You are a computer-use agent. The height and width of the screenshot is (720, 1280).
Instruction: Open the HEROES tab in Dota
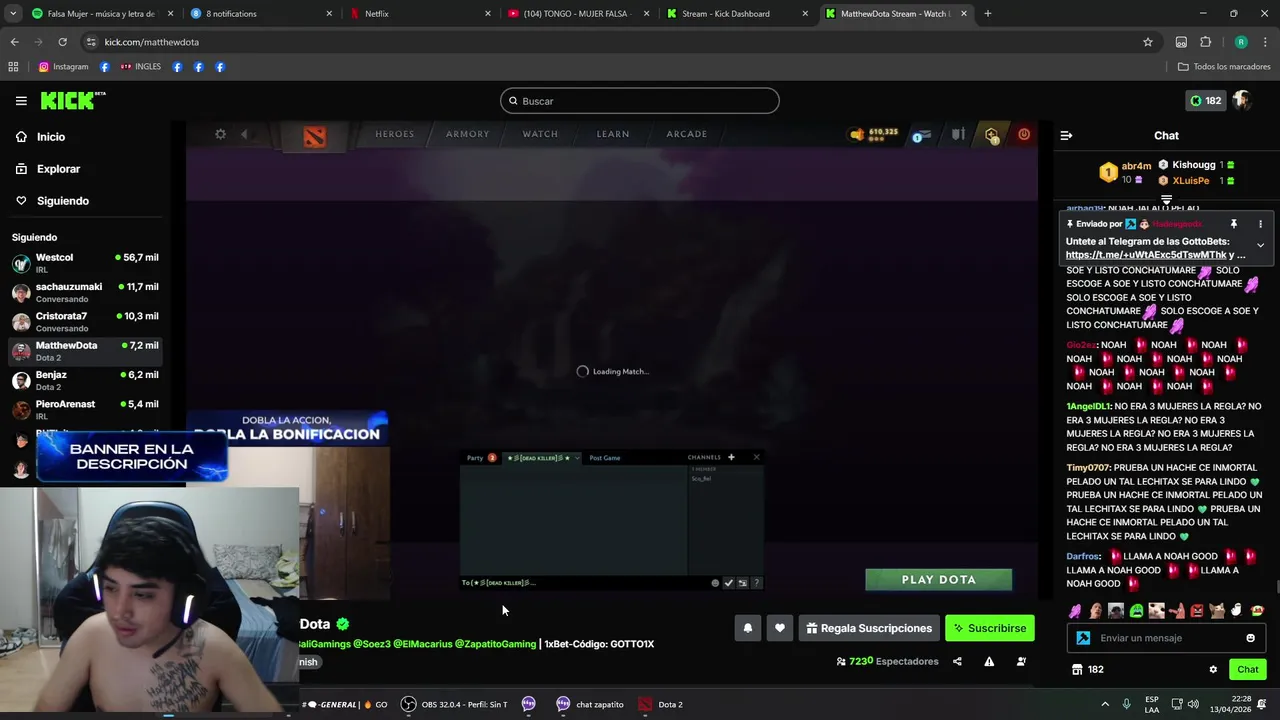pyautogui.click(x=394, y=134)
